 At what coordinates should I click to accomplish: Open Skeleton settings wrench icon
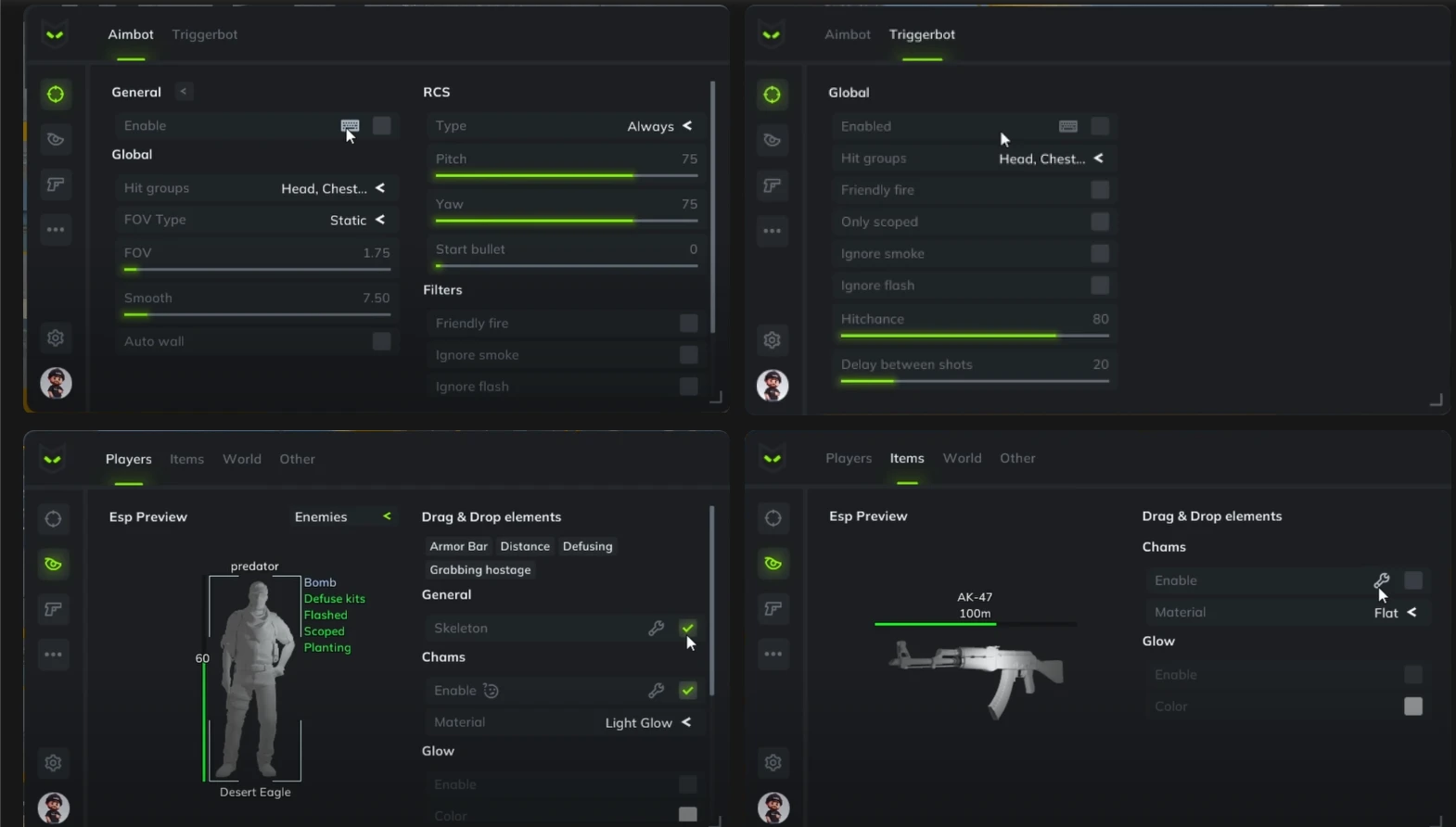point(656,629)
